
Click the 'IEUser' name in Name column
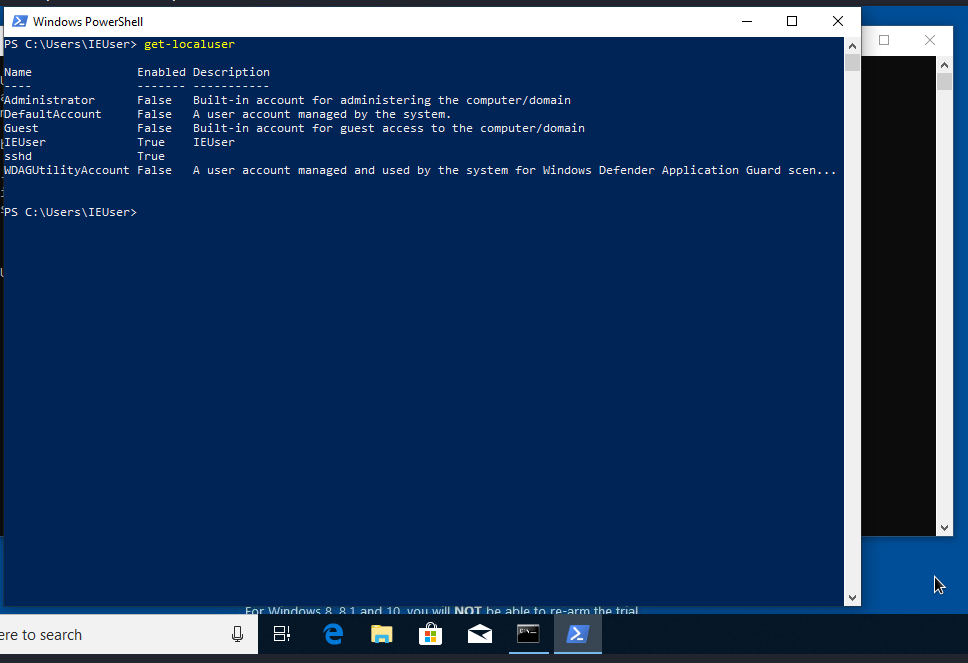25,142
